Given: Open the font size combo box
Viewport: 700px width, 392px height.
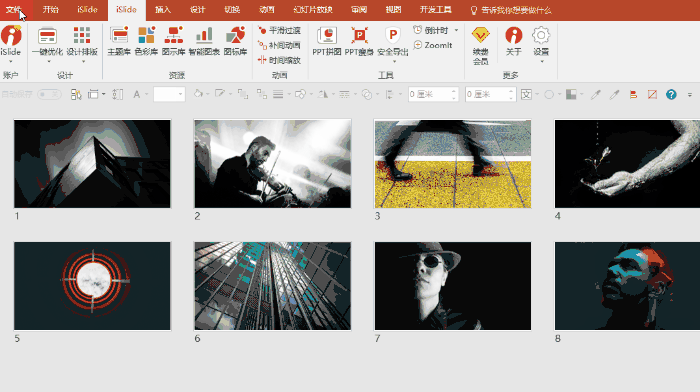Looking at the screenshot, I should pyautogui.click(x=169, y=94).
